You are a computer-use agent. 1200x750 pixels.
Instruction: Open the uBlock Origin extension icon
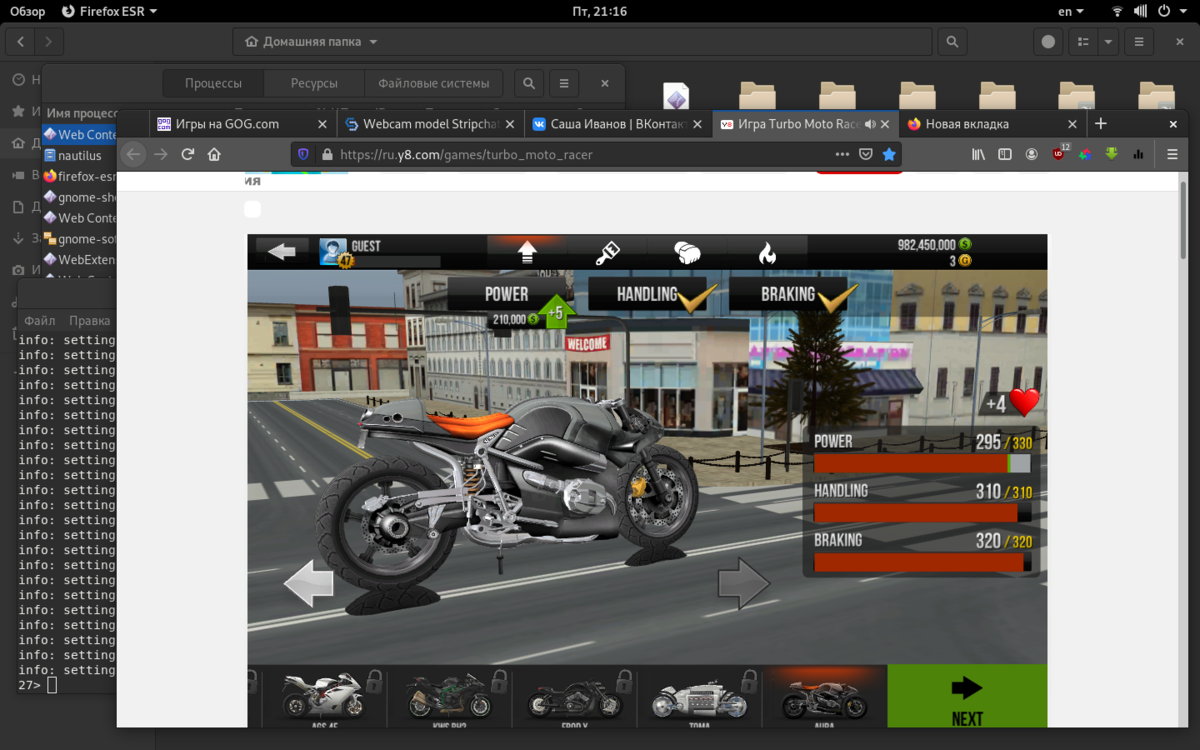(1059, 154)
